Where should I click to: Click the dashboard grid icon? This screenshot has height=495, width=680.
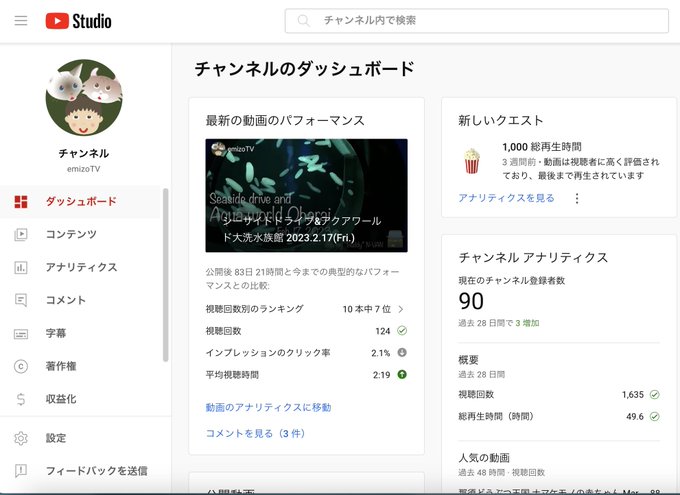21,202
